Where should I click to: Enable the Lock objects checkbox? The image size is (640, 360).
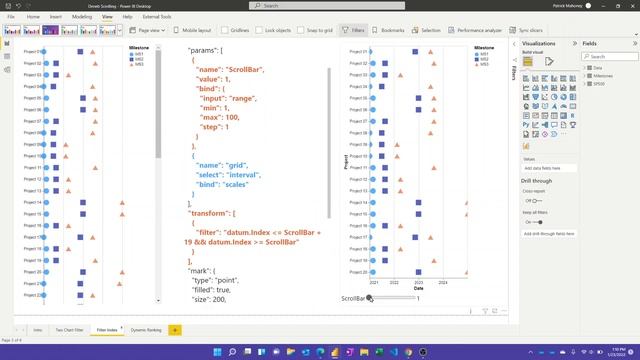[259, 30]
